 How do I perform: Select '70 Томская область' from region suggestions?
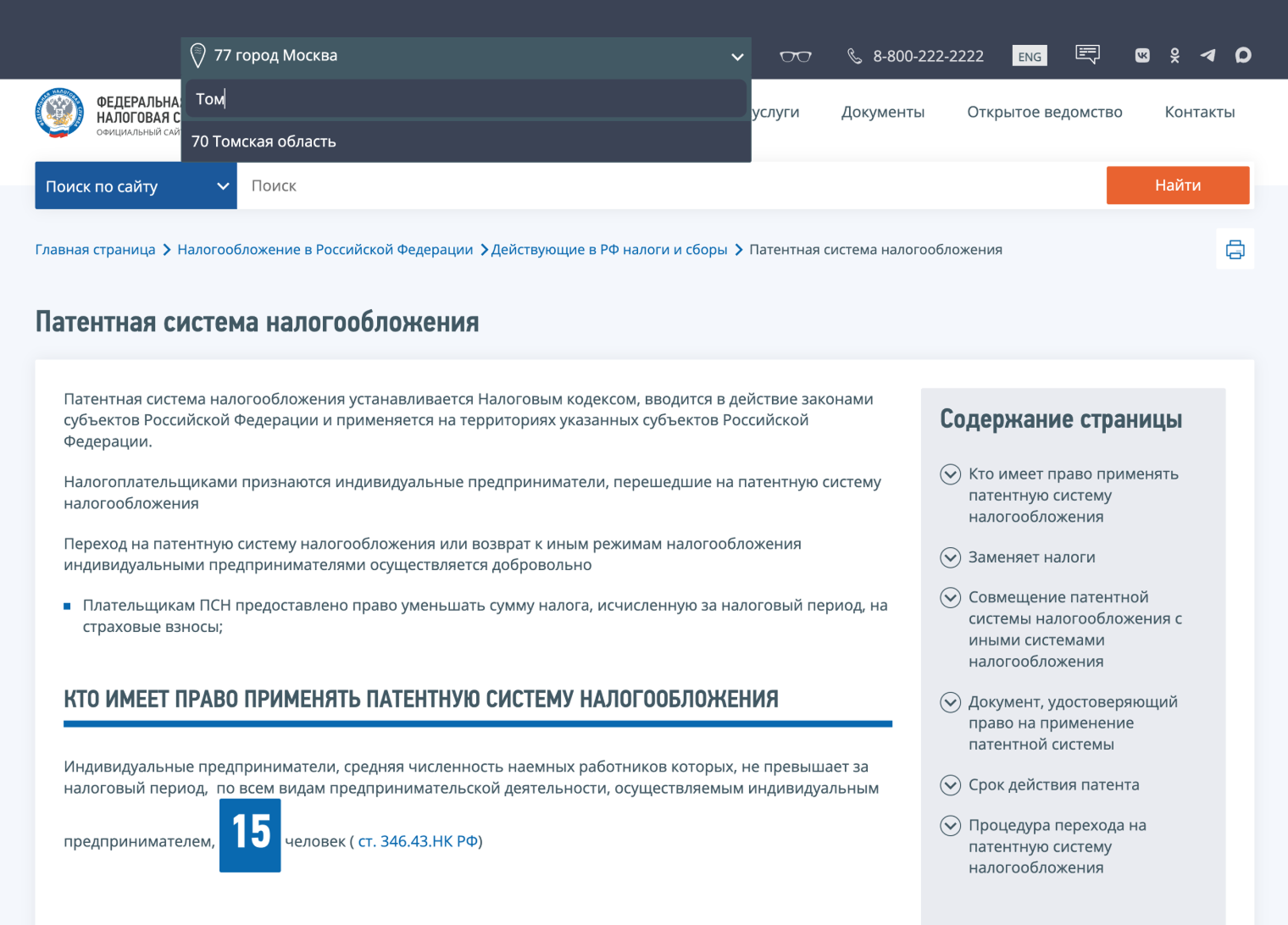tap(264, 141)
